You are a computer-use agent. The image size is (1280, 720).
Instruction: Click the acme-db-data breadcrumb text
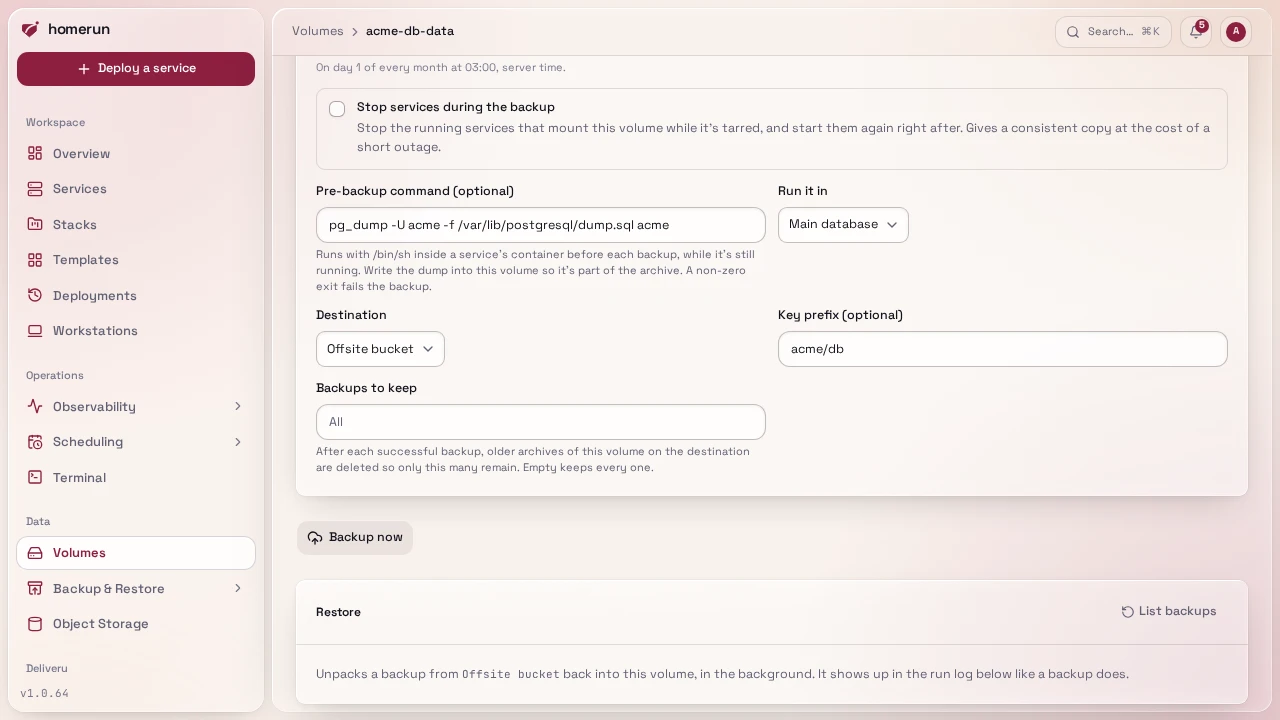click(x=410, y=31)
